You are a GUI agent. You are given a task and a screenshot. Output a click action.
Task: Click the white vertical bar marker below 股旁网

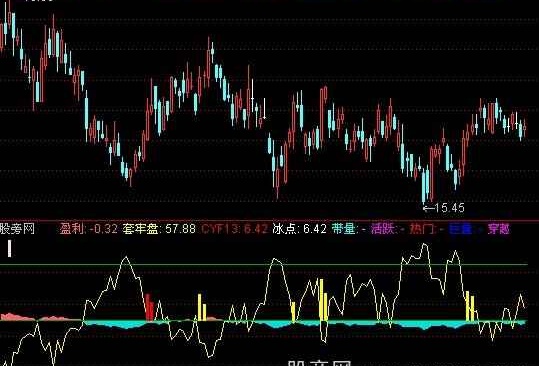click(10, 248)
